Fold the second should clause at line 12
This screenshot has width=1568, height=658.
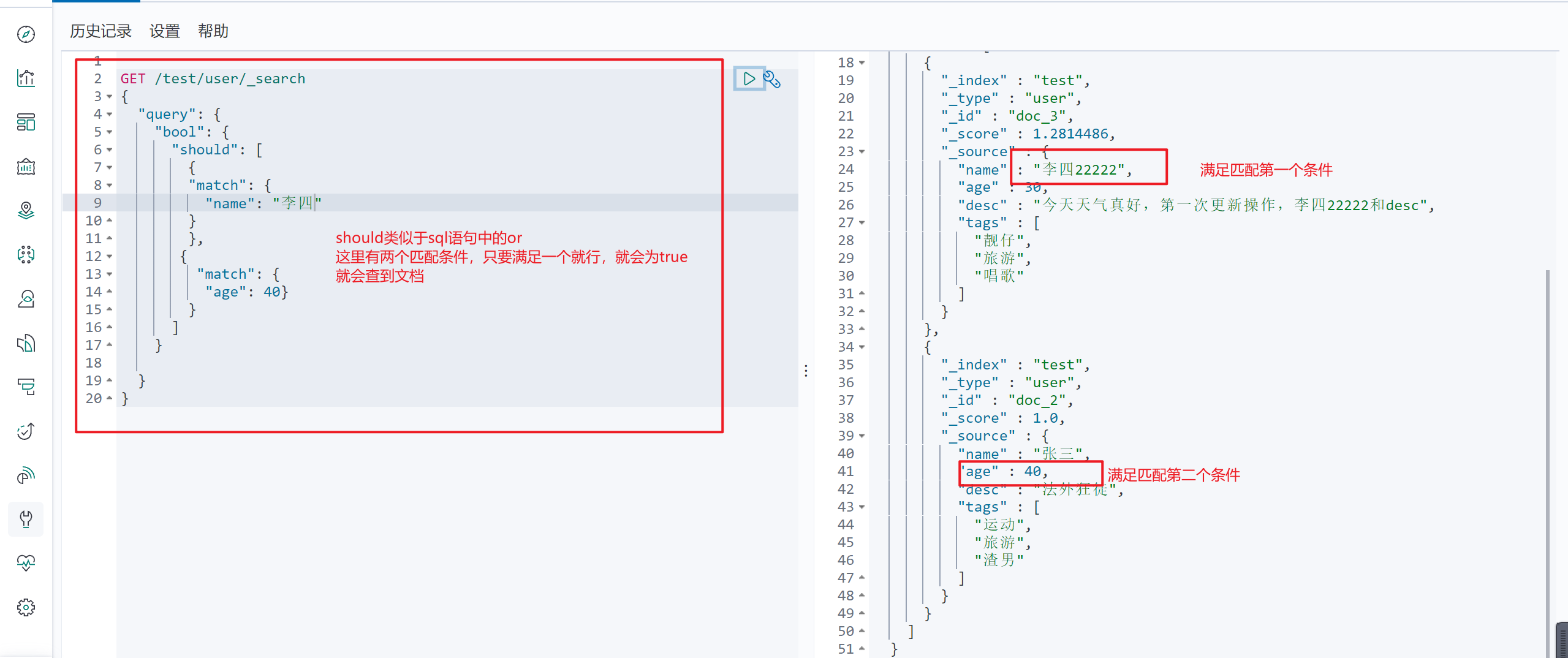[x=110, y=257]
